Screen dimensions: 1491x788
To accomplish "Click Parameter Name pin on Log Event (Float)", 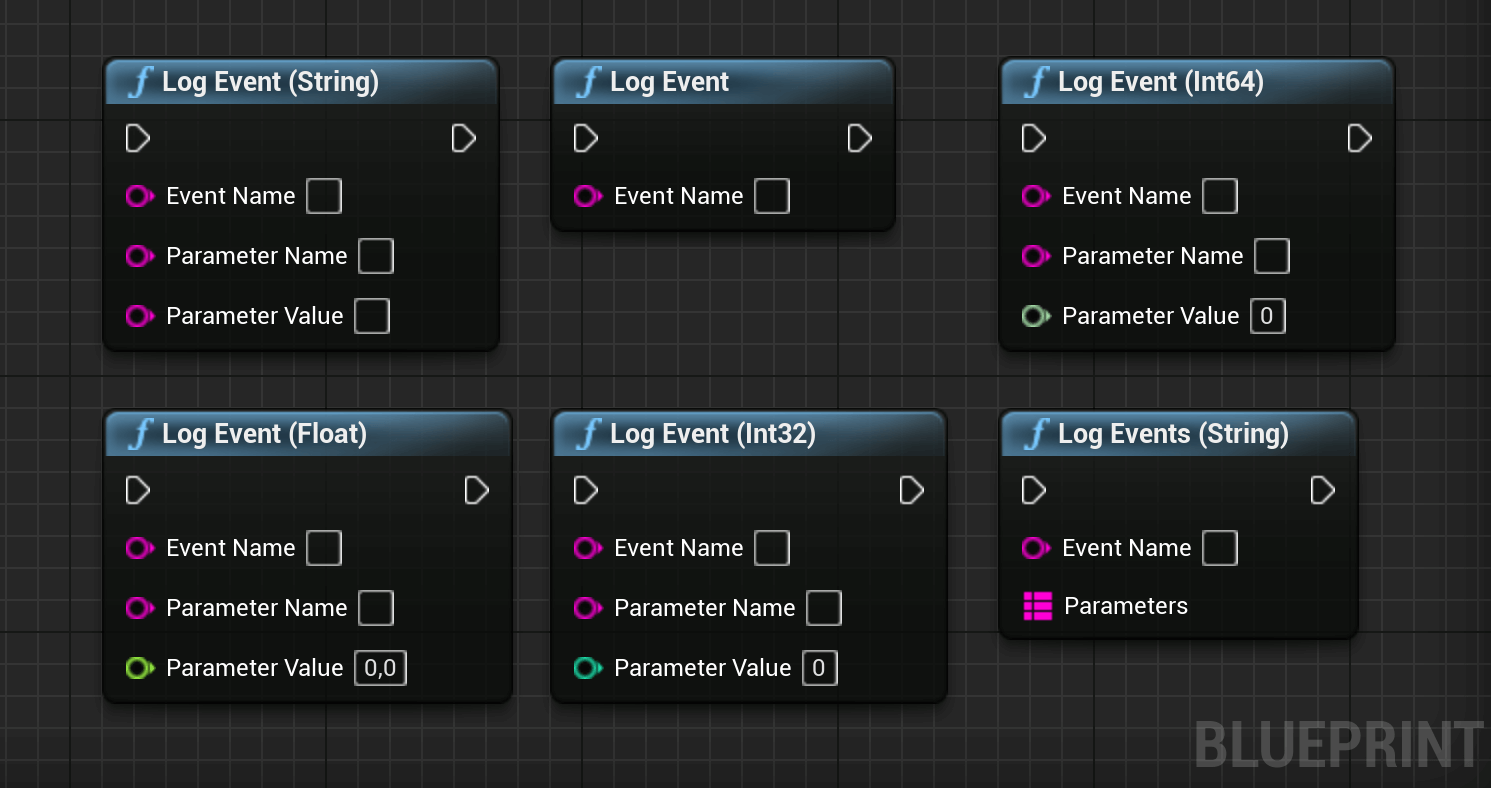I will coord(140,608).
